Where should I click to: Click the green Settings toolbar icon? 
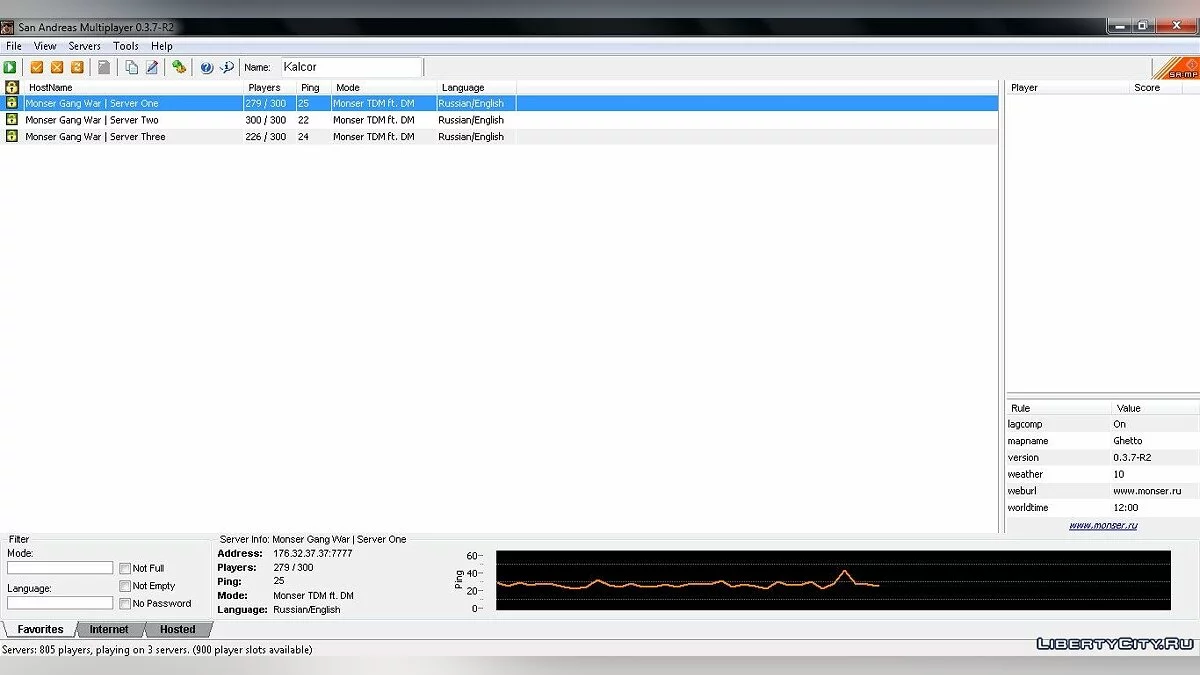(x=179, y=67)
